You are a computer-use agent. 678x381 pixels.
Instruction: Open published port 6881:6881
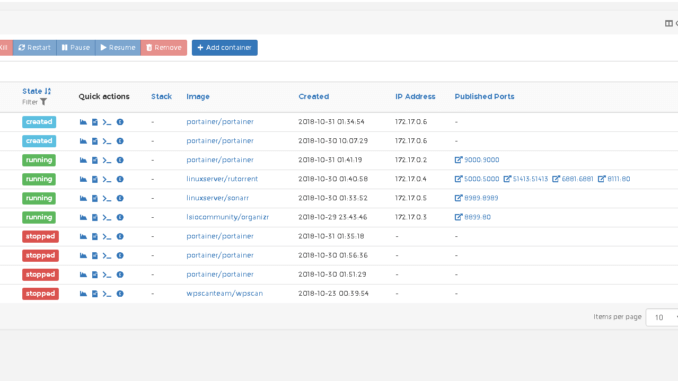point(572,179)
